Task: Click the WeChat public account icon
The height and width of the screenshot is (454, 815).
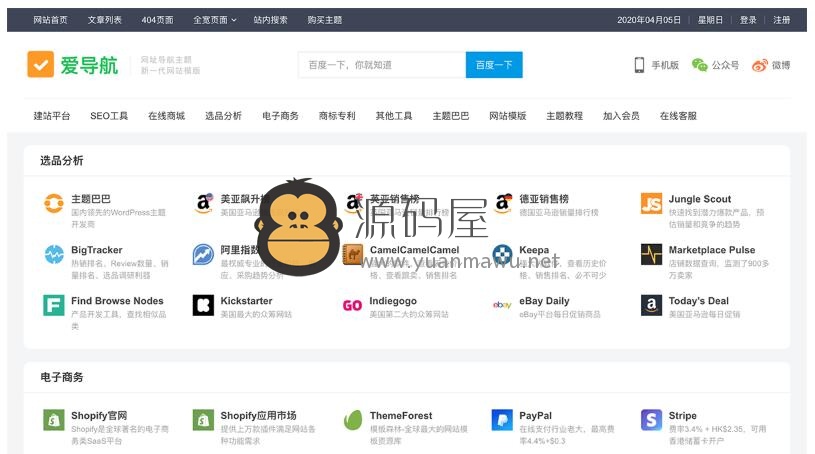Action: click(x=700, y=65)
